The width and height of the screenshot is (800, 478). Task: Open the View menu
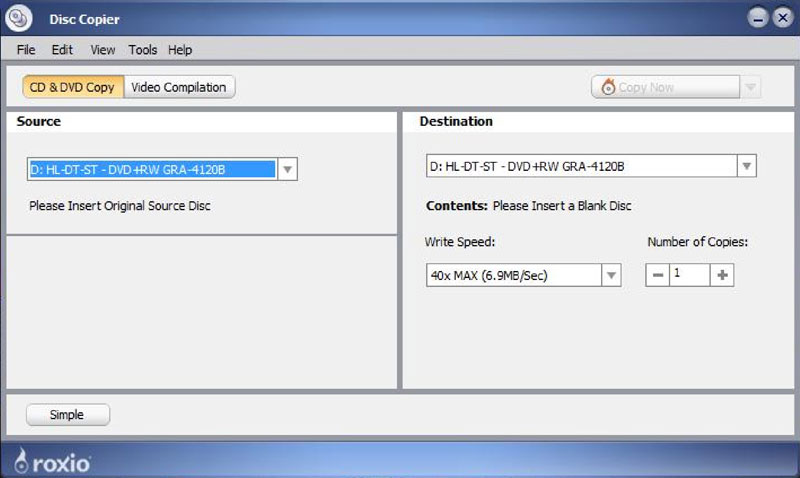103,50
